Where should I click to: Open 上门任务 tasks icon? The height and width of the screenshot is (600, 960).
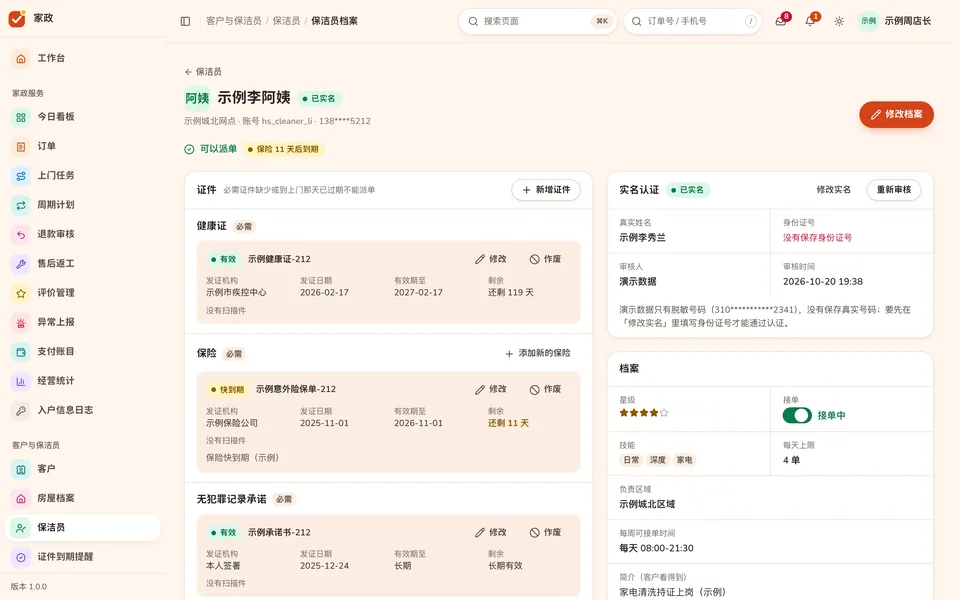click(21, 176)
